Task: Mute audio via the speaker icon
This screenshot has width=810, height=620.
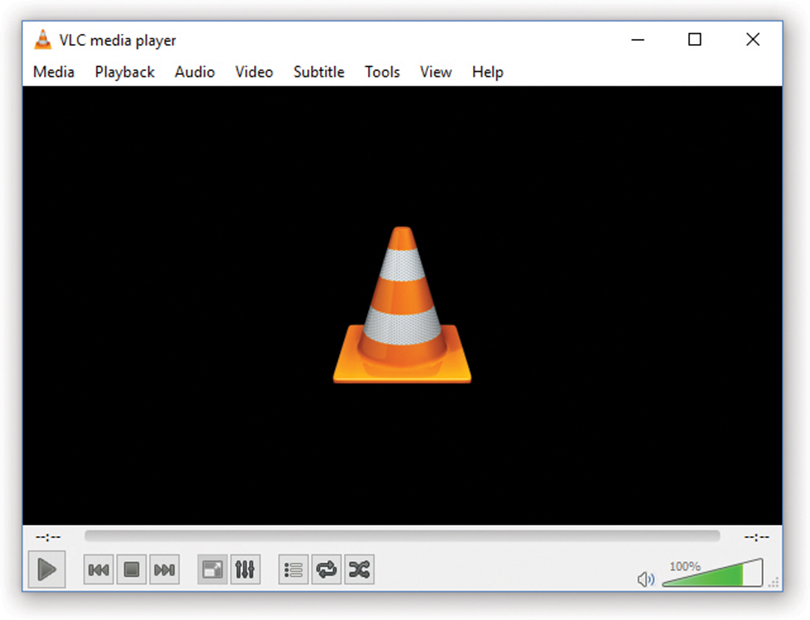Action: pos(646,579)
